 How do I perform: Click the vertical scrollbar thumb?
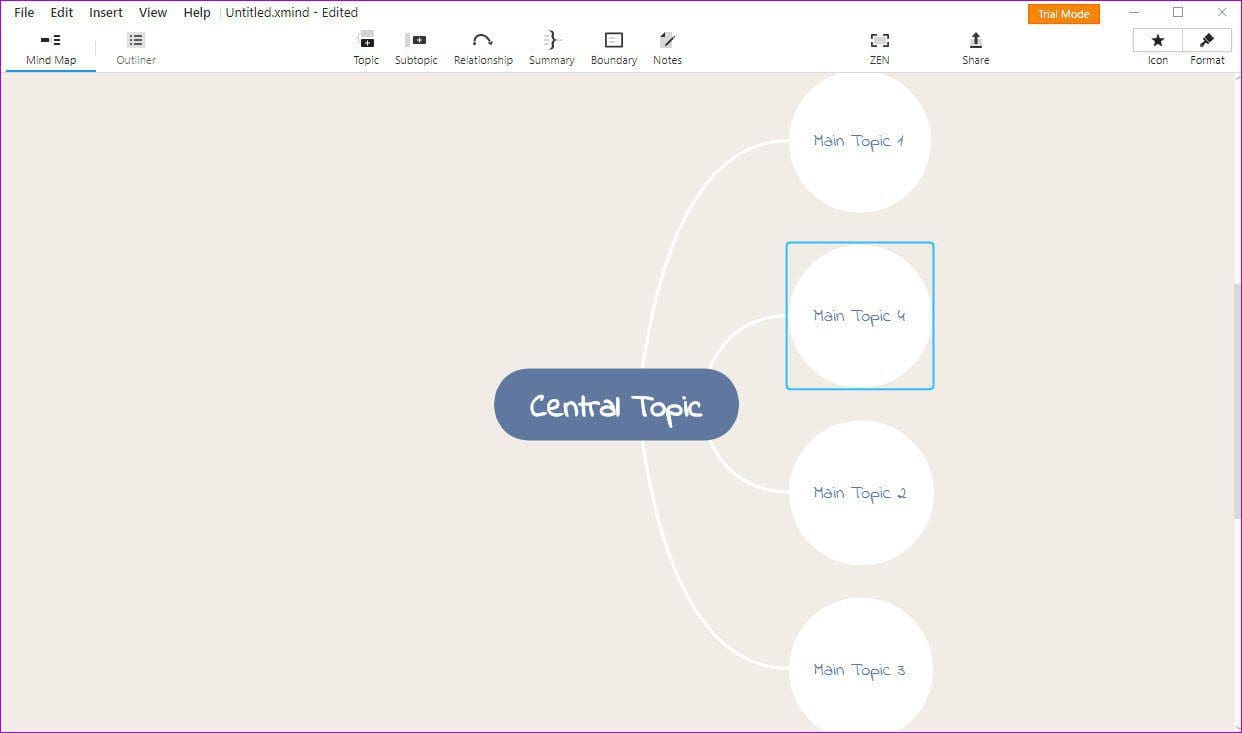1237,400
